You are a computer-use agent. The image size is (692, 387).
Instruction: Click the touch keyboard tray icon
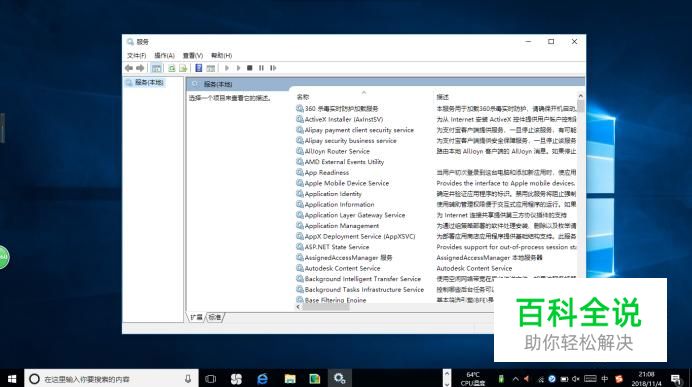(590, 379)
